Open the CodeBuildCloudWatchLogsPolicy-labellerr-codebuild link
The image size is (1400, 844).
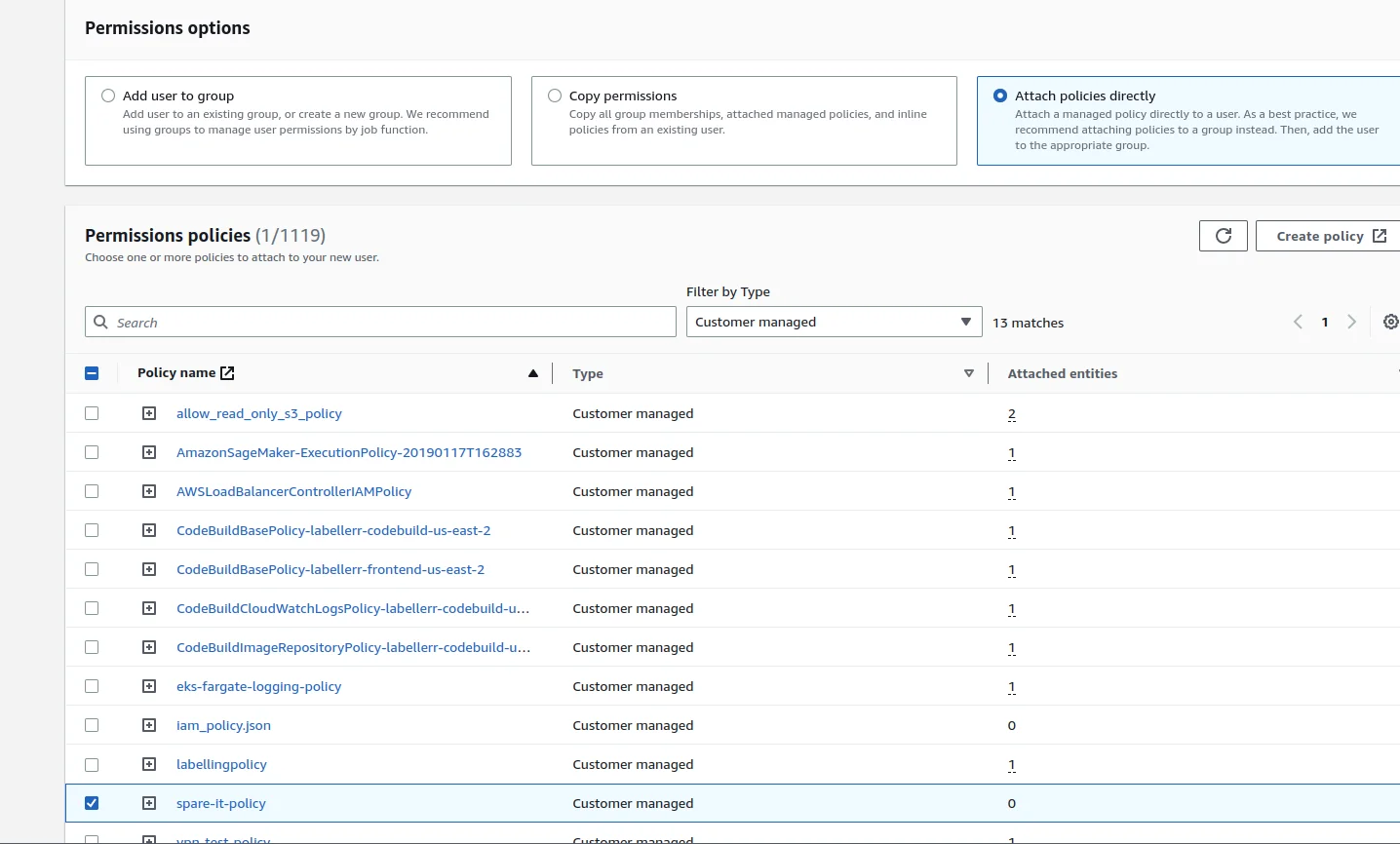353,608
